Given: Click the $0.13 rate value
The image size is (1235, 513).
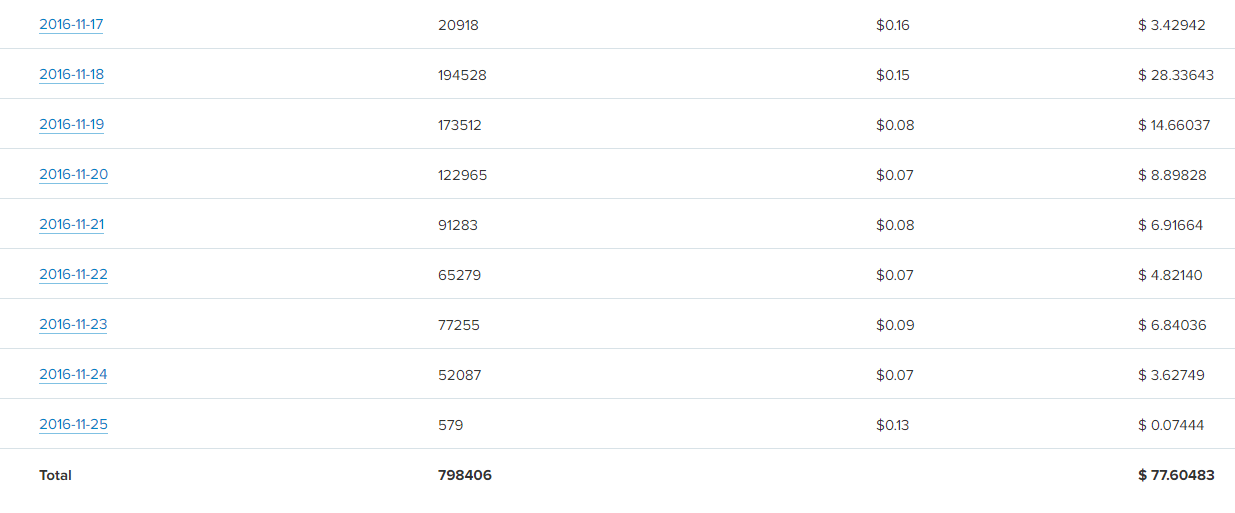Looking at the screenshot, I should (x=893, y=425).
